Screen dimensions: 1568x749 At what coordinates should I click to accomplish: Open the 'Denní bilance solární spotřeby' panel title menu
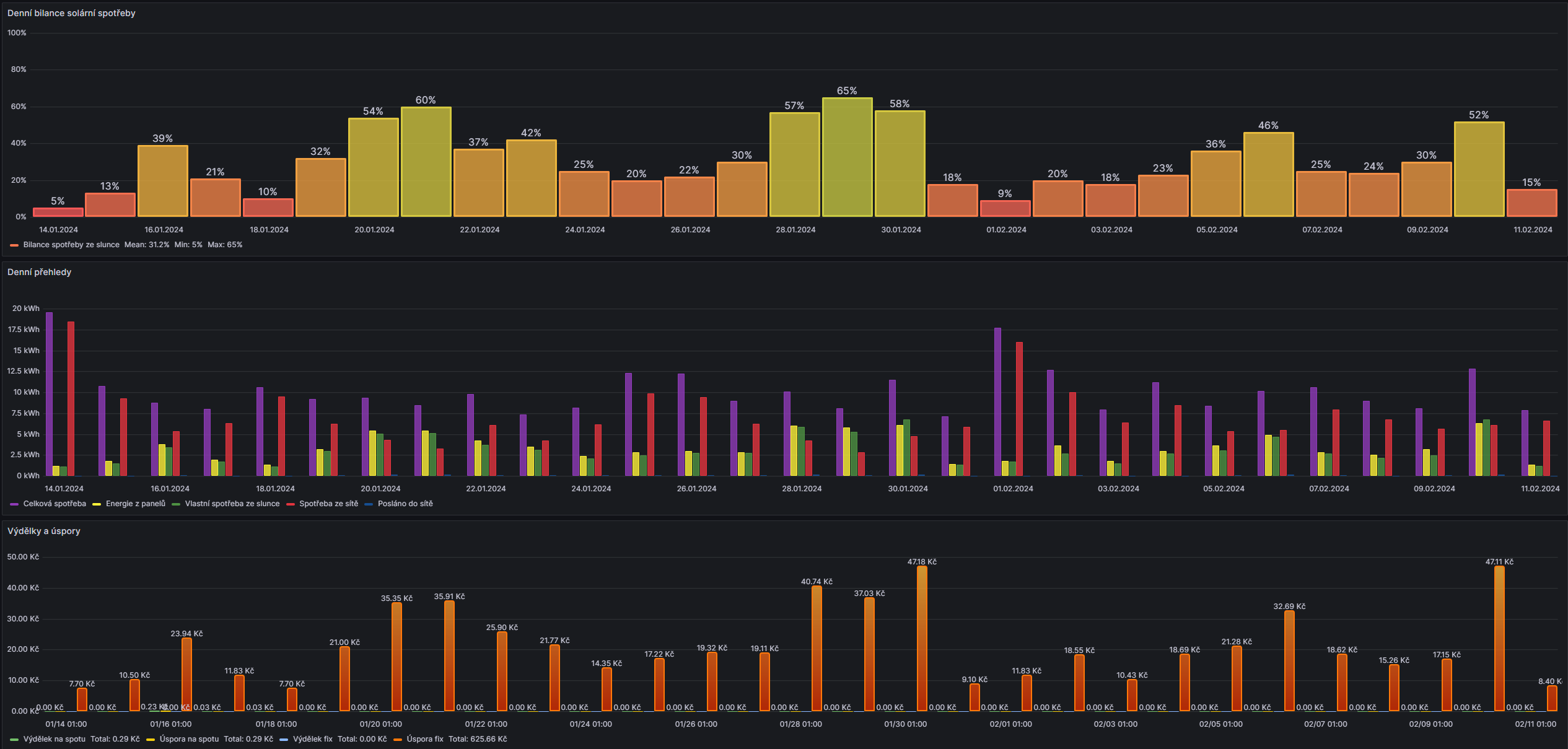(71, 13)
